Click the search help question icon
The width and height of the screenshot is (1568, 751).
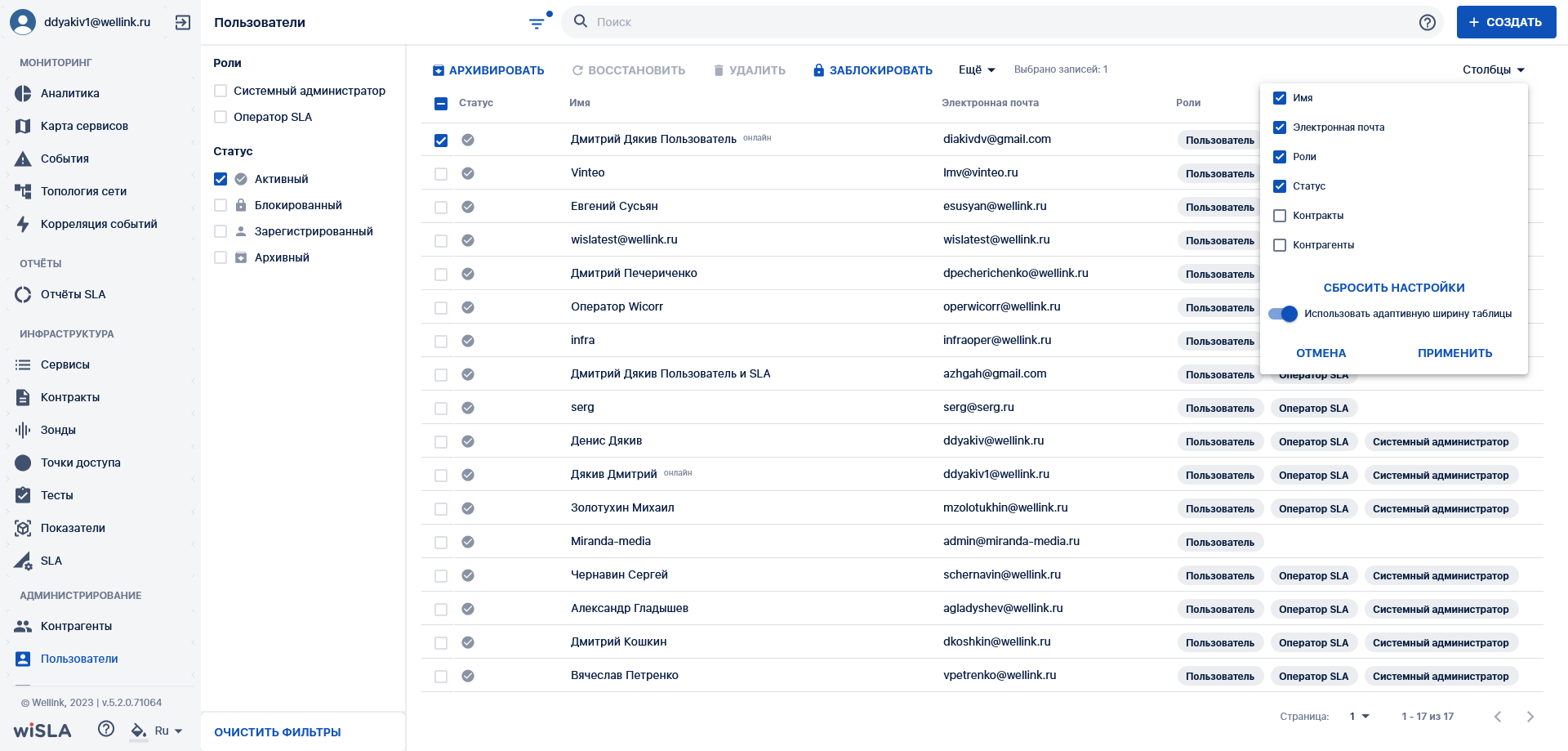[1428, 22]
